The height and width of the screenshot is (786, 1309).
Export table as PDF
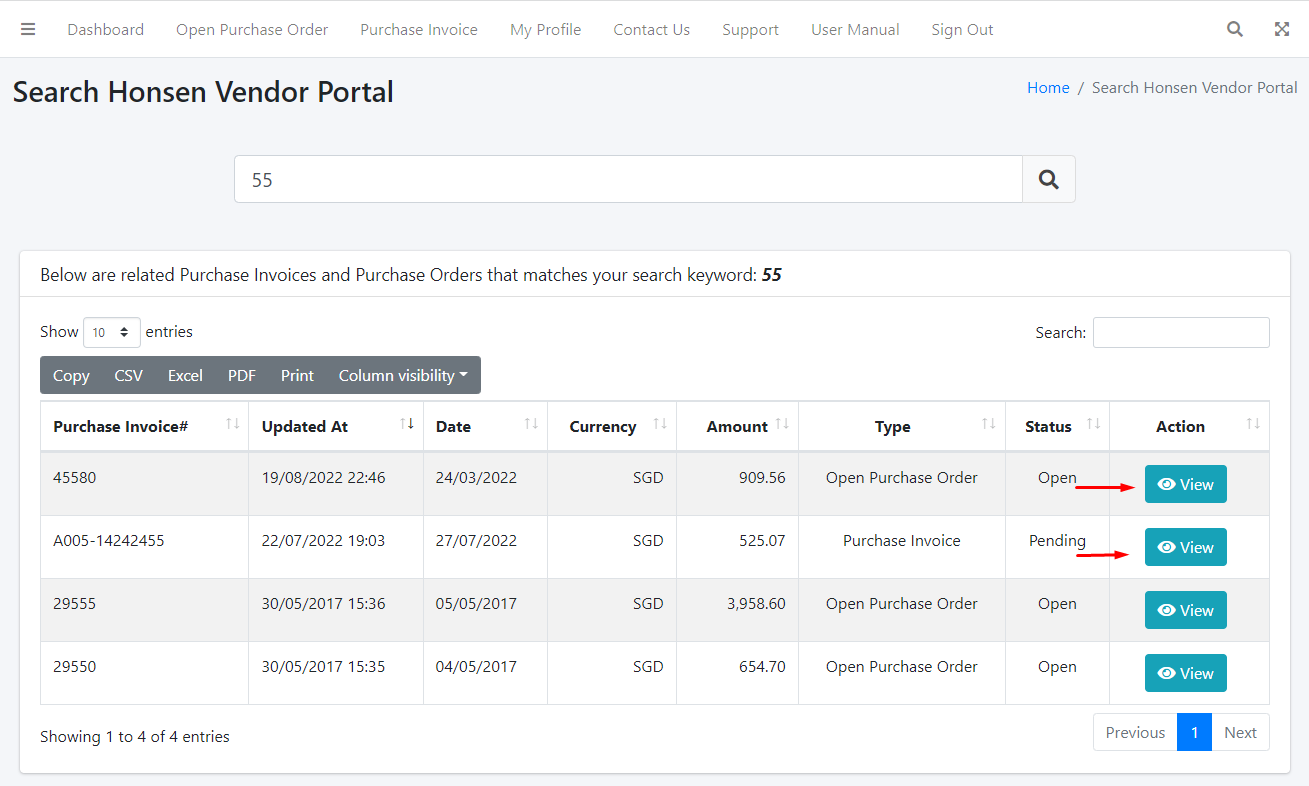(x=242, y=375)
